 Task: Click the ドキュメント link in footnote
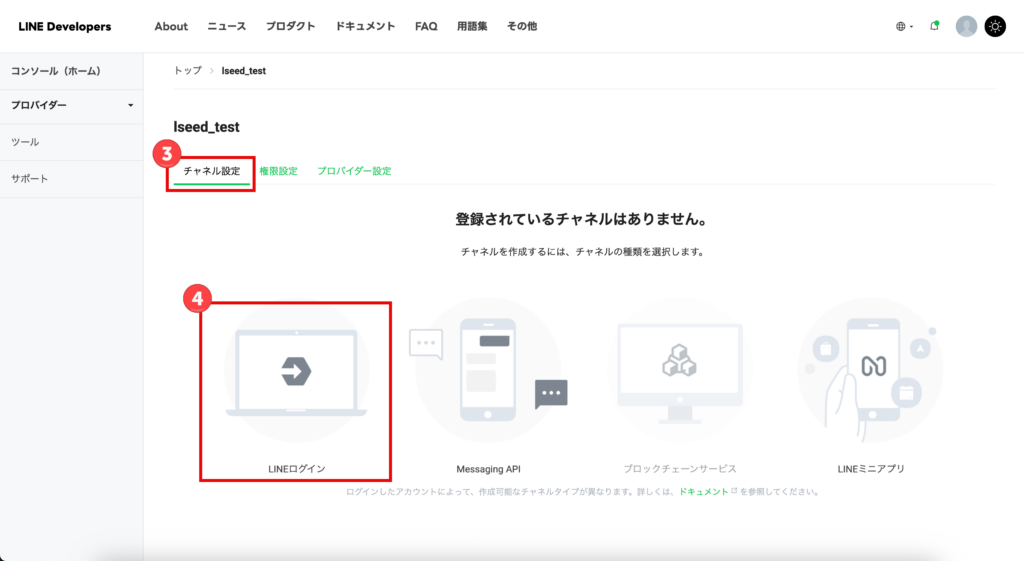pyautogui.click(x=704, y=492)
